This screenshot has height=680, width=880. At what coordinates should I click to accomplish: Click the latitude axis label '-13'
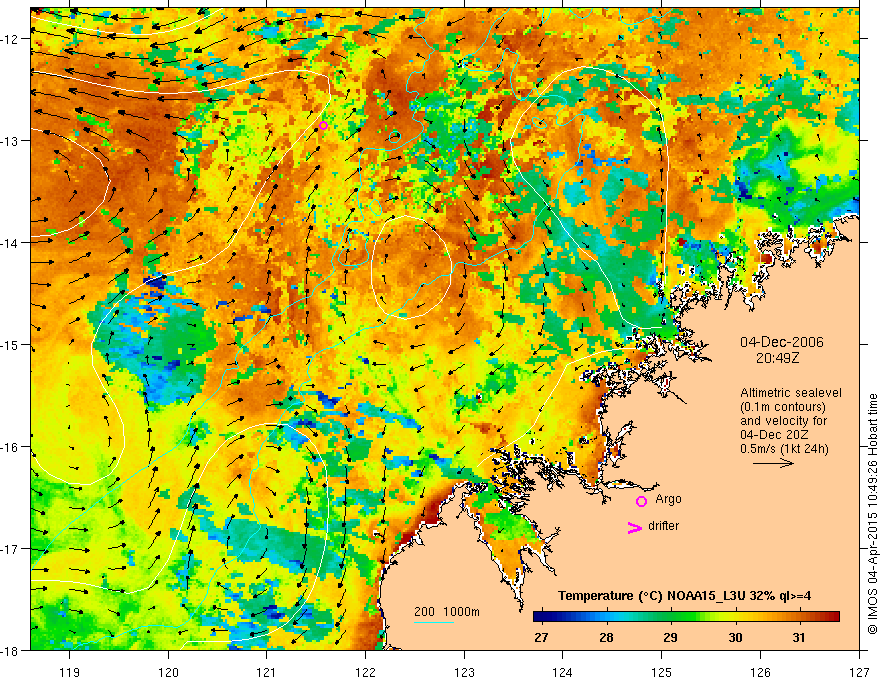pos(10,140)
